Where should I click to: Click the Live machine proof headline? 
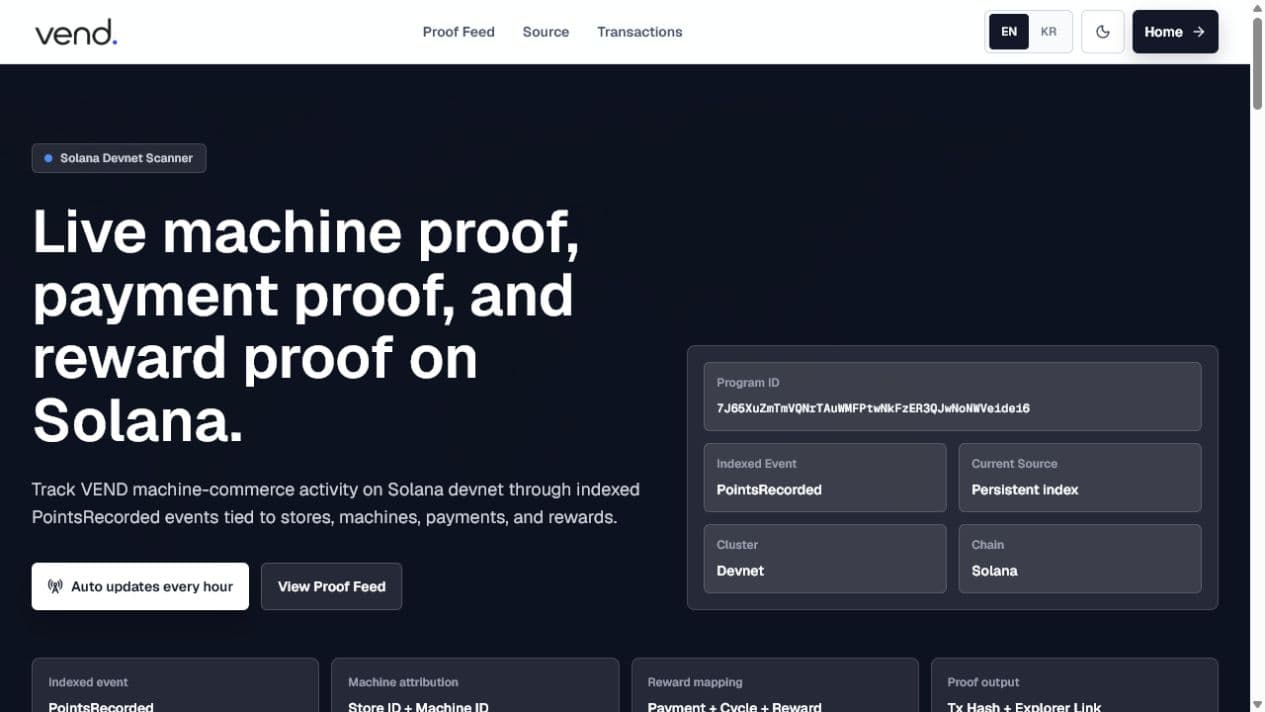coord(306,326)
